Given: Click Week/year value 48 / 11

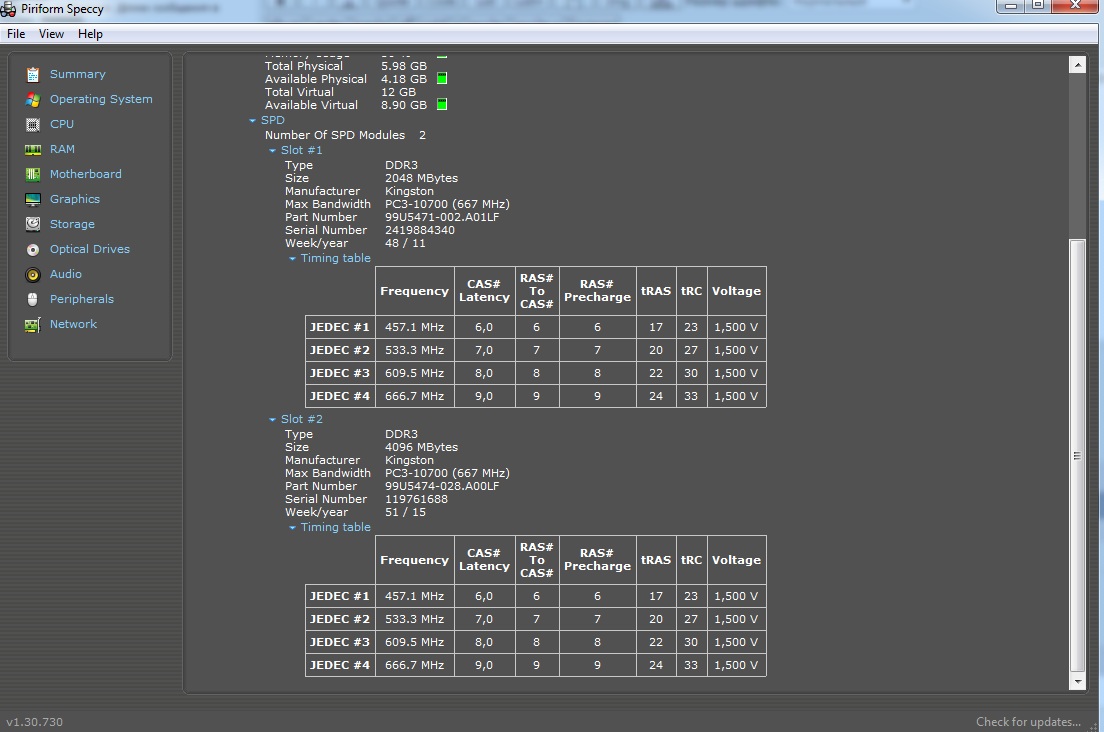Looking at the screenshot, I should 405,243.
